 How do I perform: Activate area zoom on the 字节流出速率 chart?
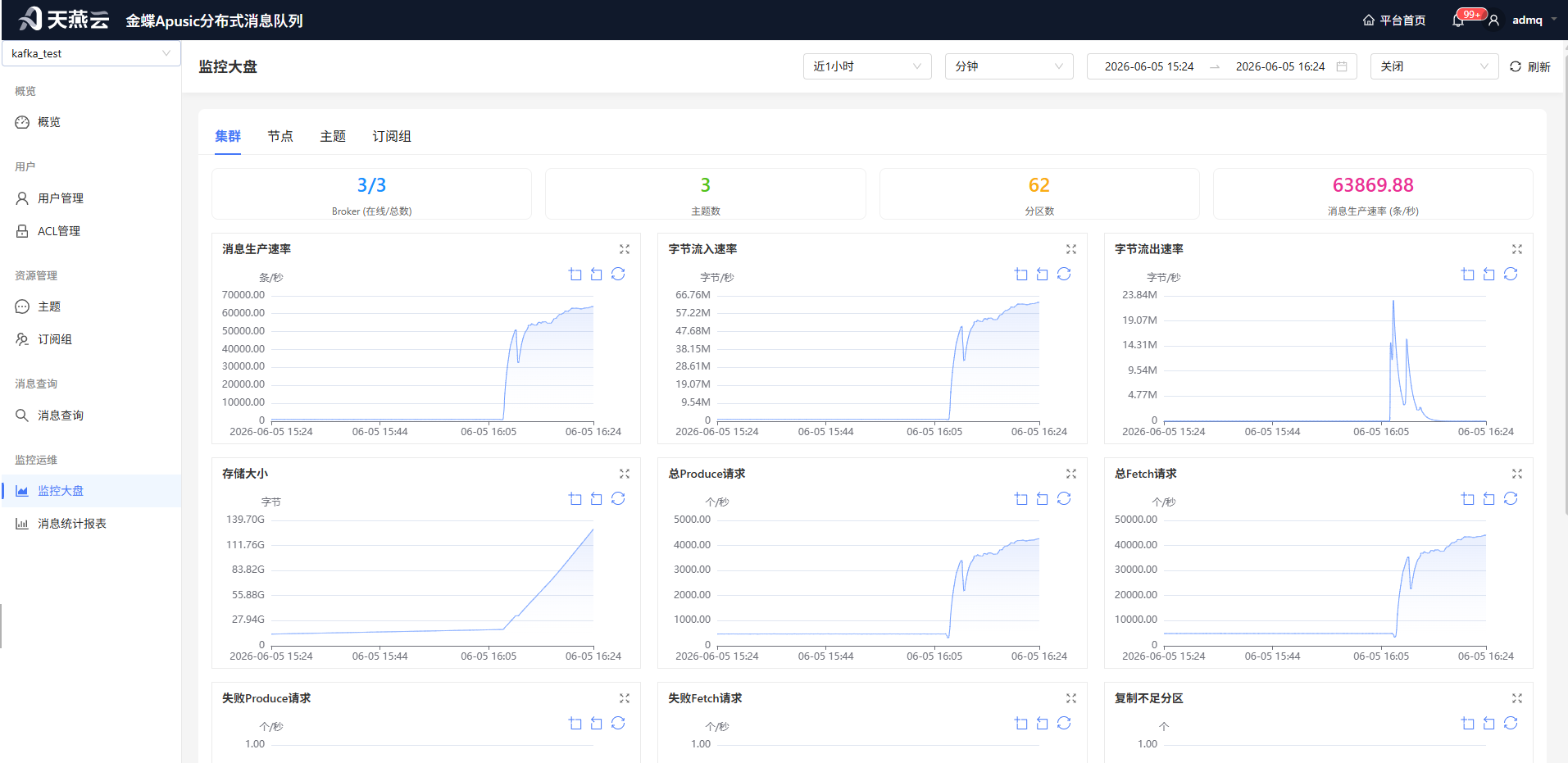[1468, 274]
